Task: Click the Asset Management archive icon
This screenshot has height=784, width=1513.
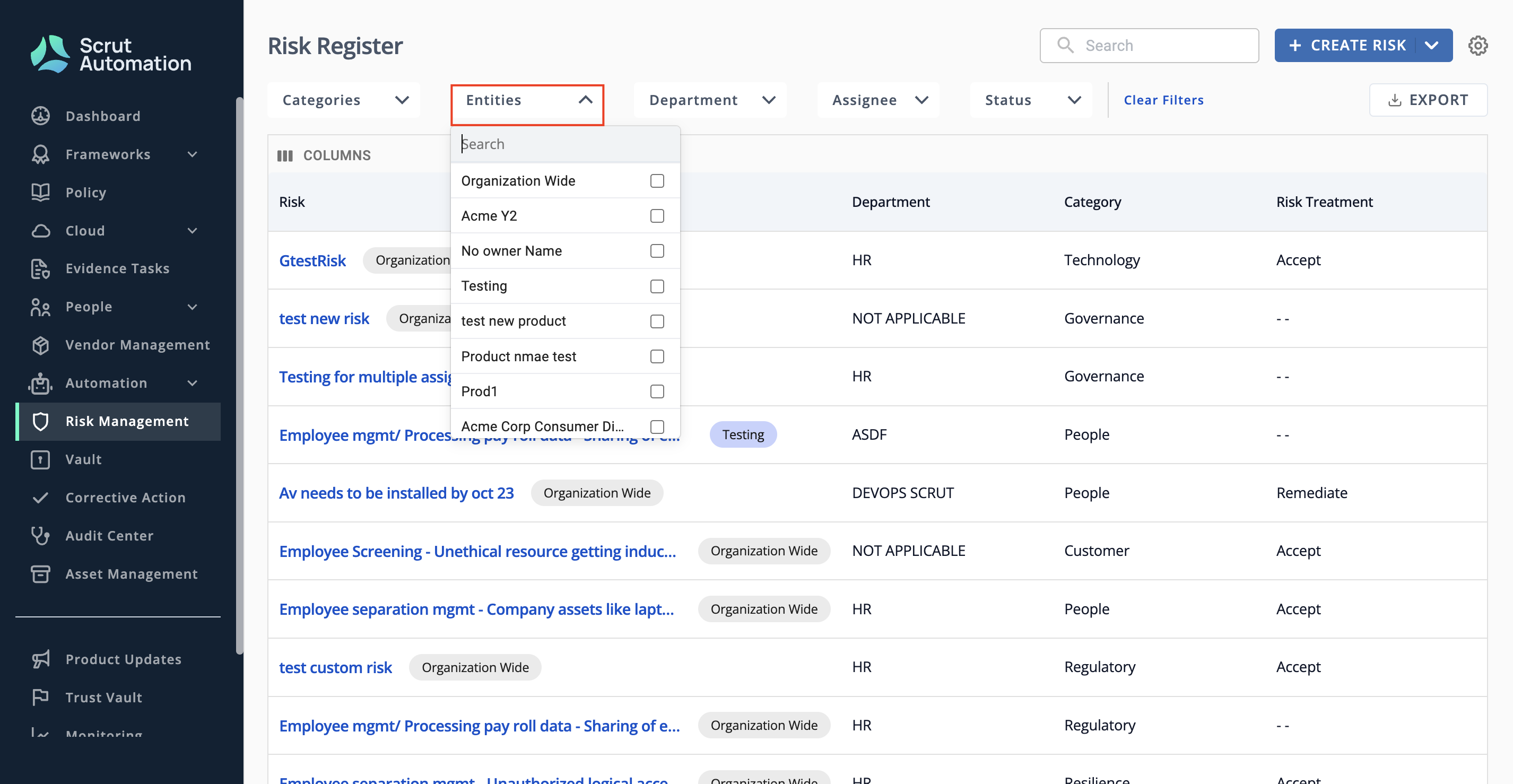Action: click(x=40, y=574)
